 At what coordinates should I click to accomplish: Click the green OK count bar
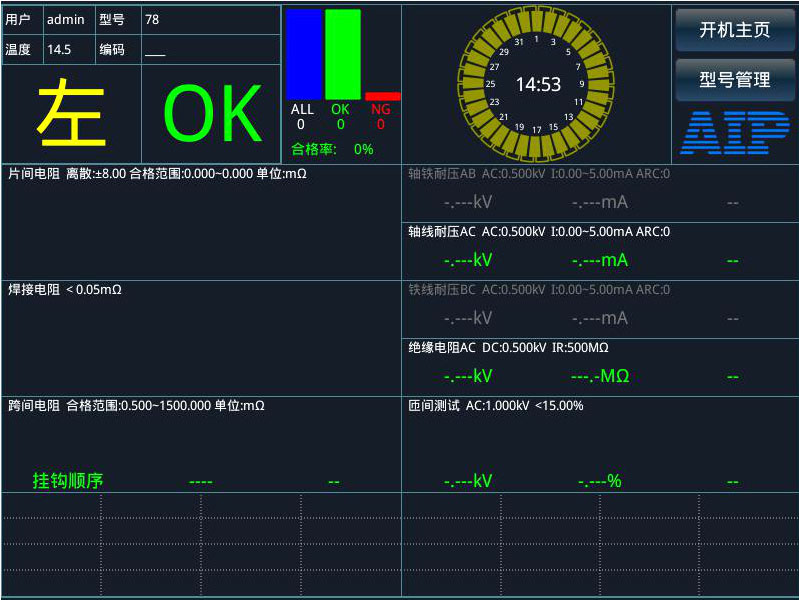tap(342, 55)
